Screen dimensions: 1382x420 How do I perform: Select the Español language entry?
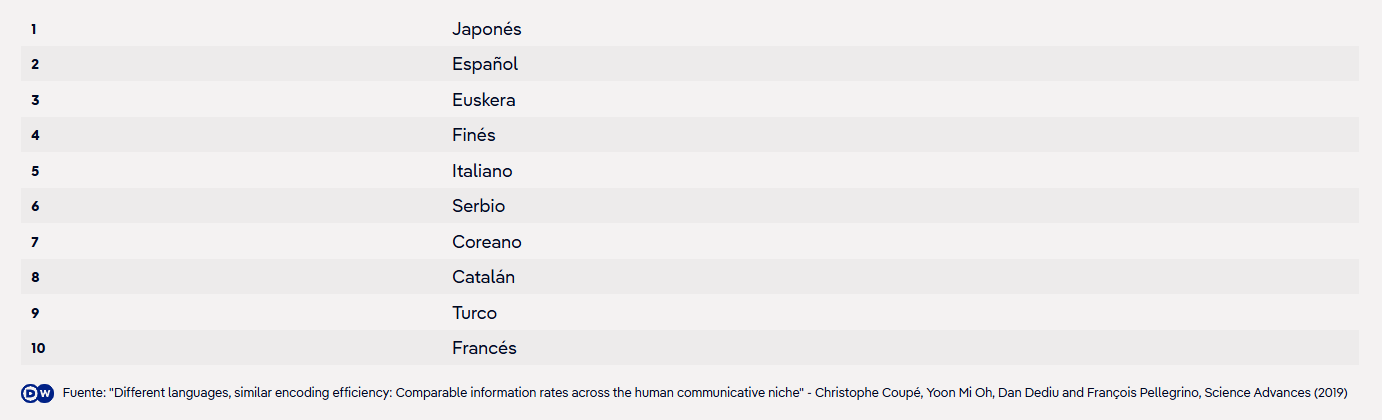point(485,65)
